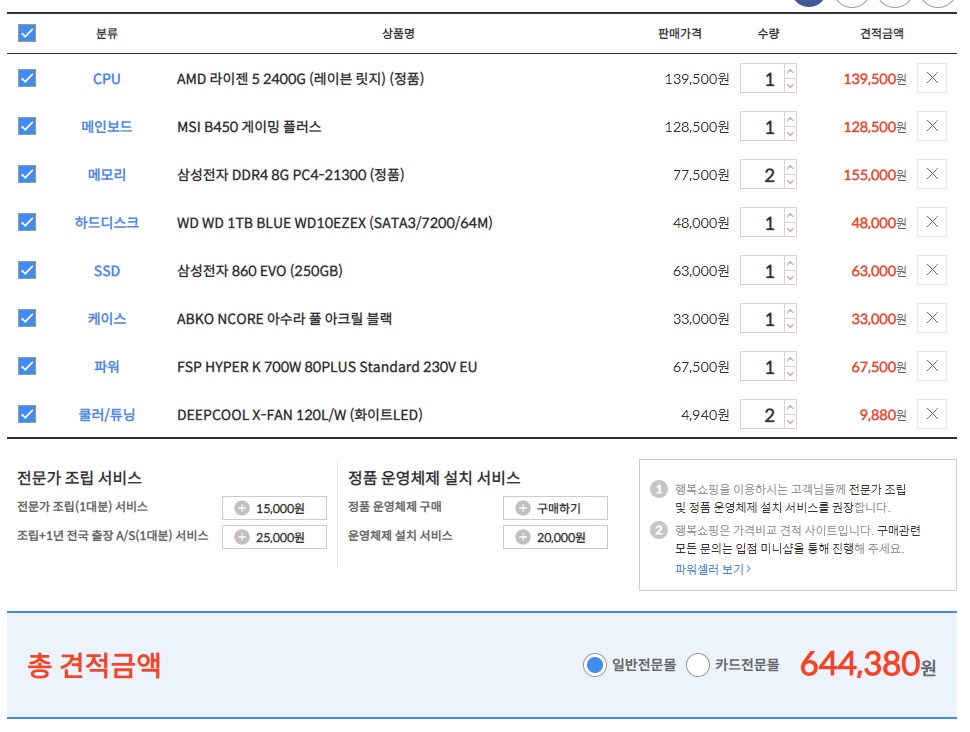Click product name DEEPCOOL X-FAN 120L/W
Image resolution: width=970 pixels, height=732 pixels.
click(300, 415)
